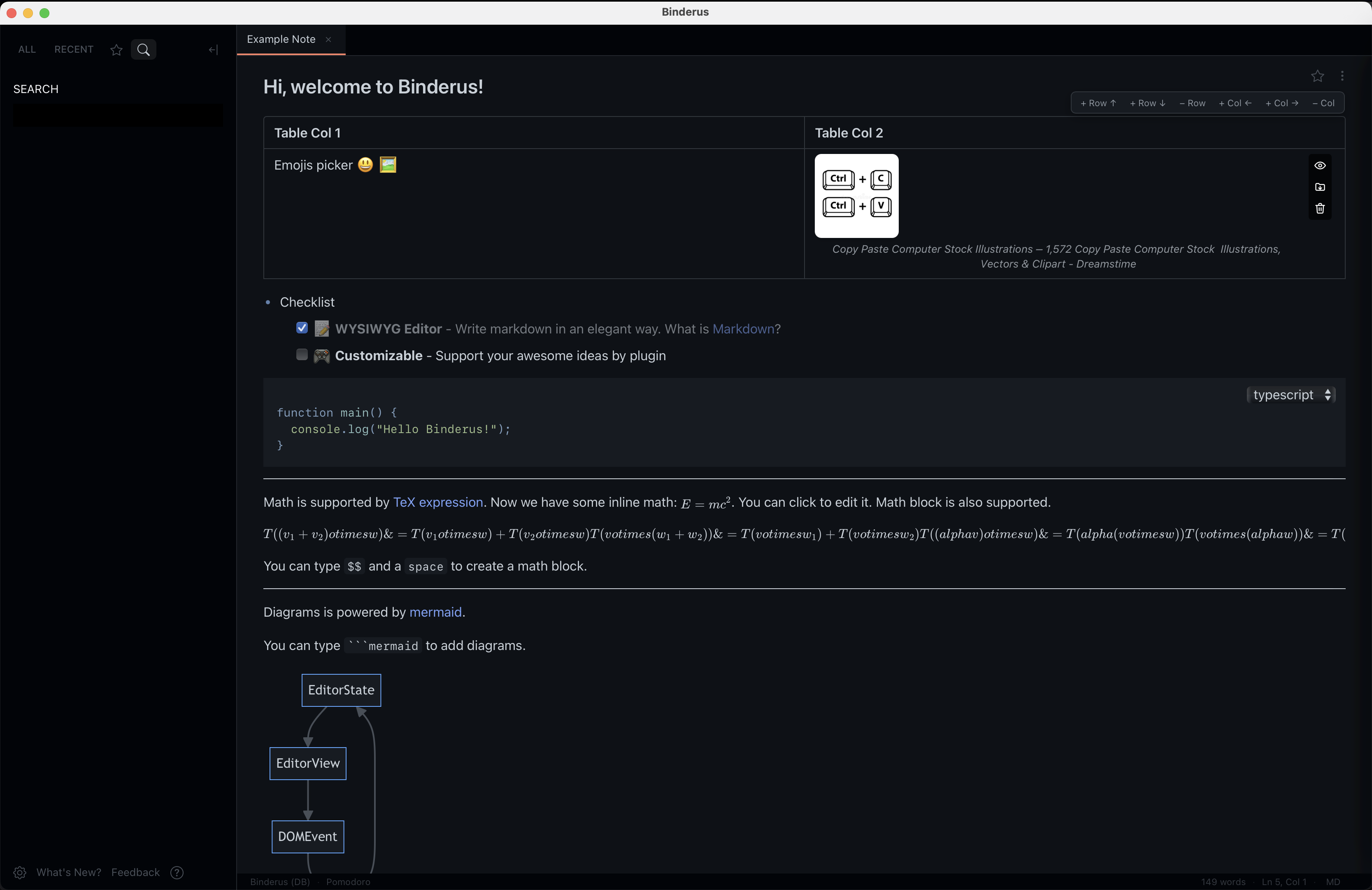Image resolution: width=1372 pixels, height=890 pixels.
Task: Close the Example Note tab
Action: pos(328,39)
